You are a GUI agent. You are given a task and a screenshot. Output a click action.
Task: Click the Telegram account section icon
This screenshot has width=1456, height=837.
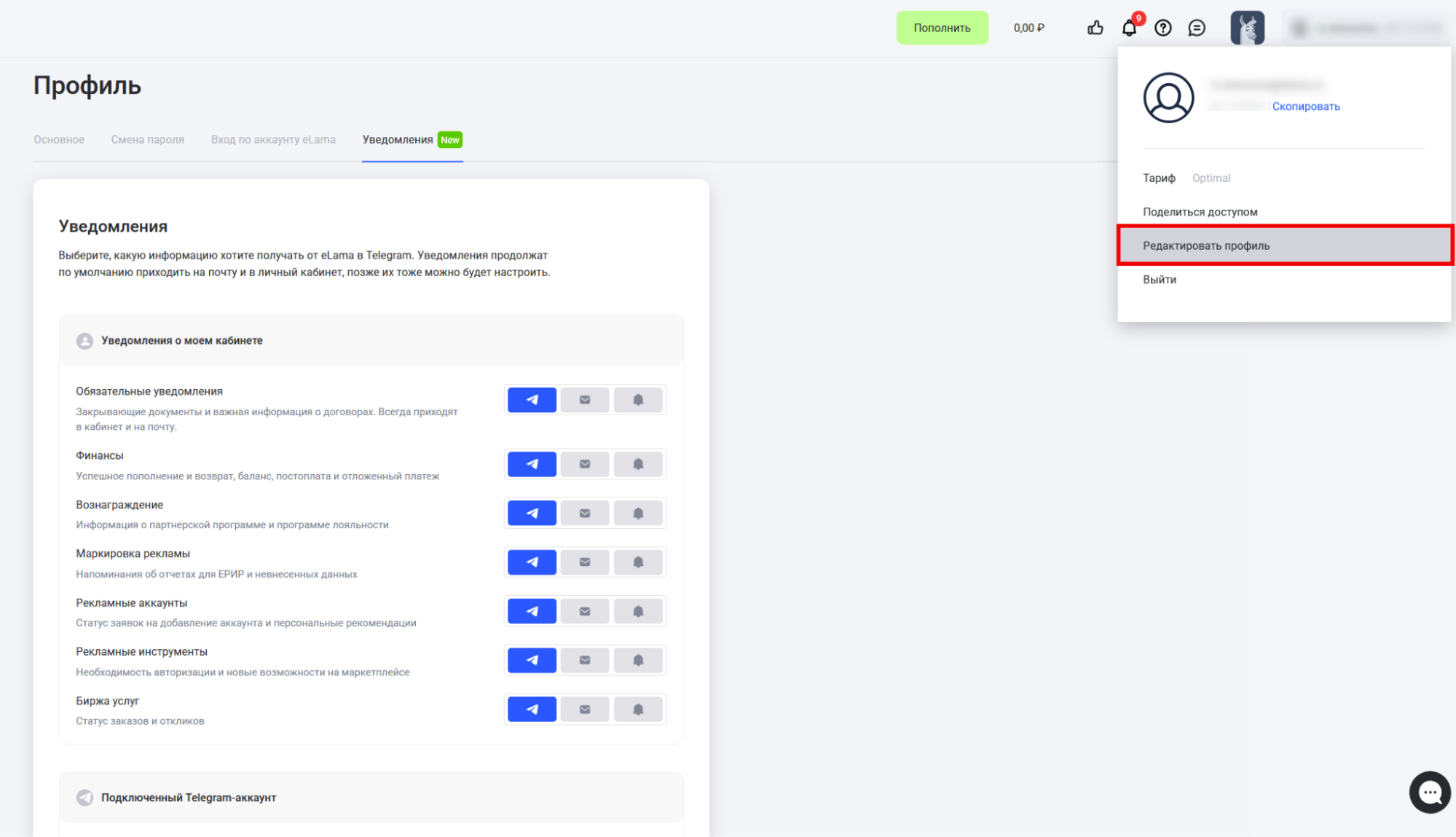(84, 798)
